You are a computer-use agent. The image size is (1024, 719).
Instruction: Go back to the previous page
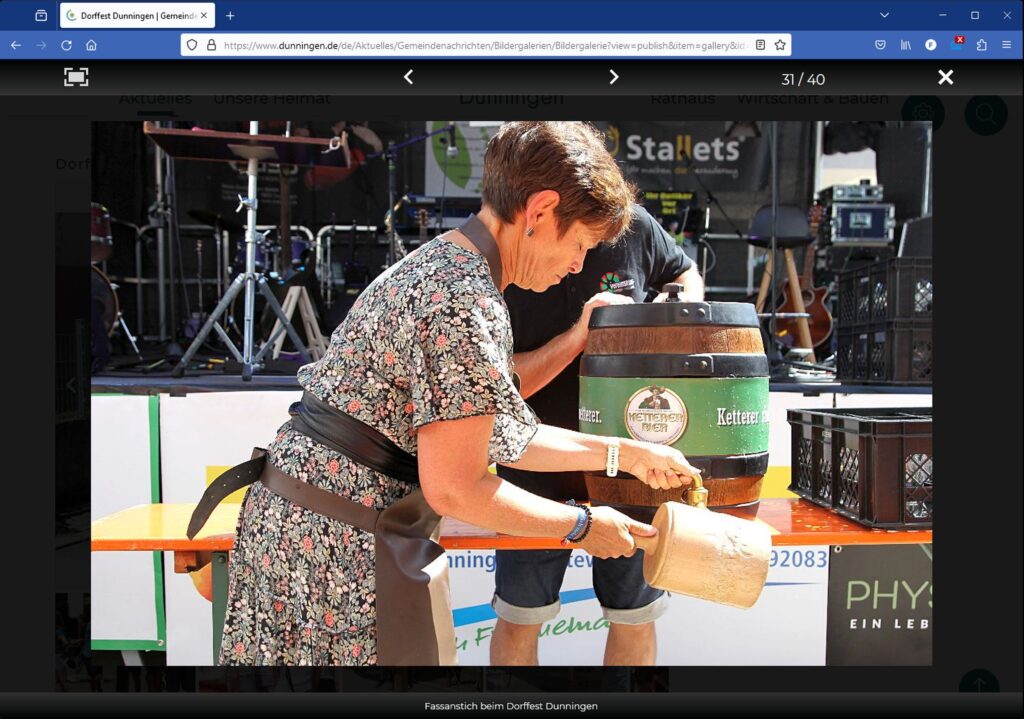coord(15,45)
